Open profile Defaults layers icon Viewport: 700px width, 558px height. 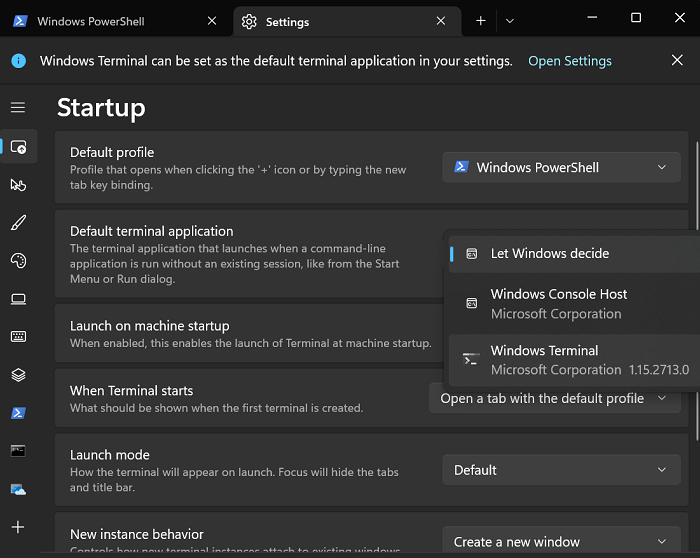18,374
